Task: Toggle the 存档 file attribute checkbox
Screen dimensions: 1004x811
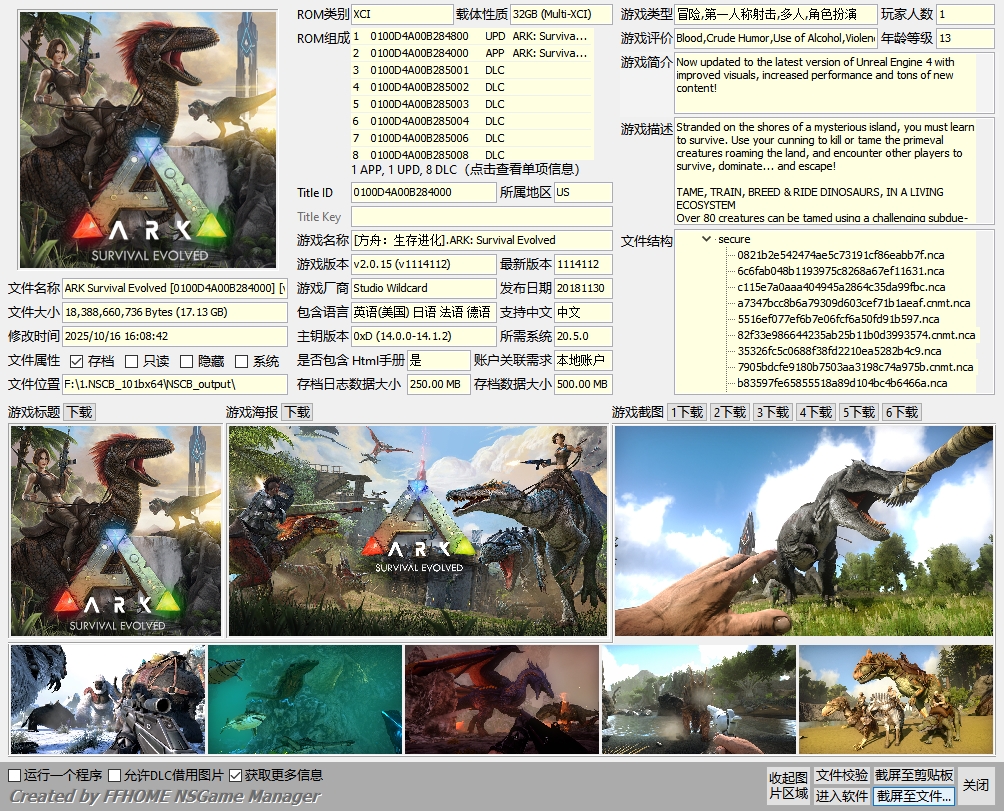Action: tap(76, 361)
